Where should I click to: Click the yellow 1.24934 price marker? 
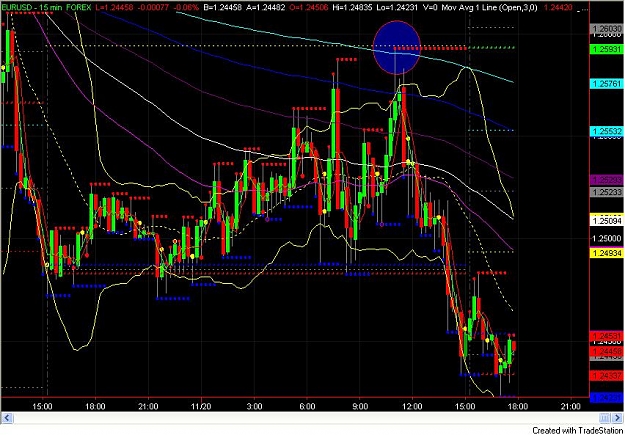coord(605,253)
